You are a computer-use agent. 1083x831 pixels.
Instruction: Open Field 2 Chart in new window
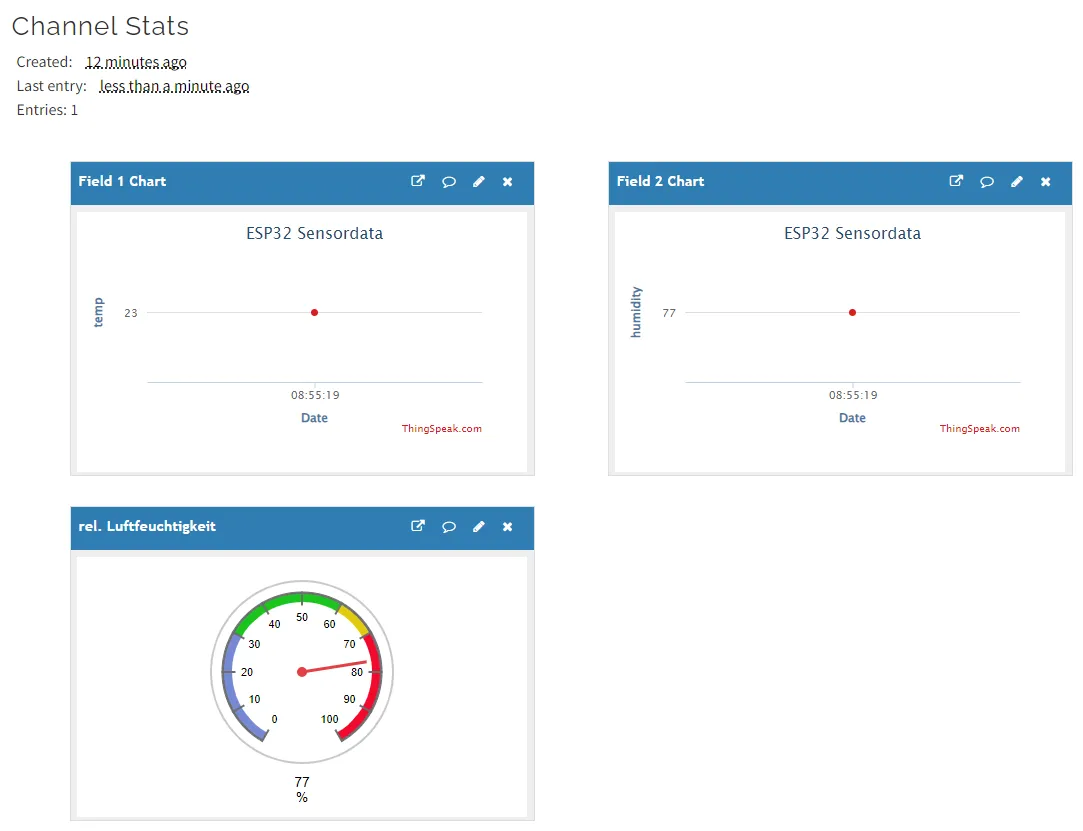click(x=956, y=181)
